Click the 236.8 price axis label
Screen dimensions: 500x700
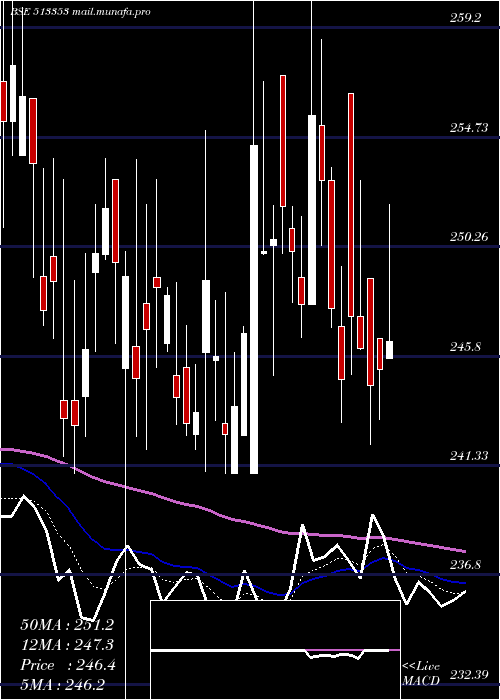click(466, 565)
